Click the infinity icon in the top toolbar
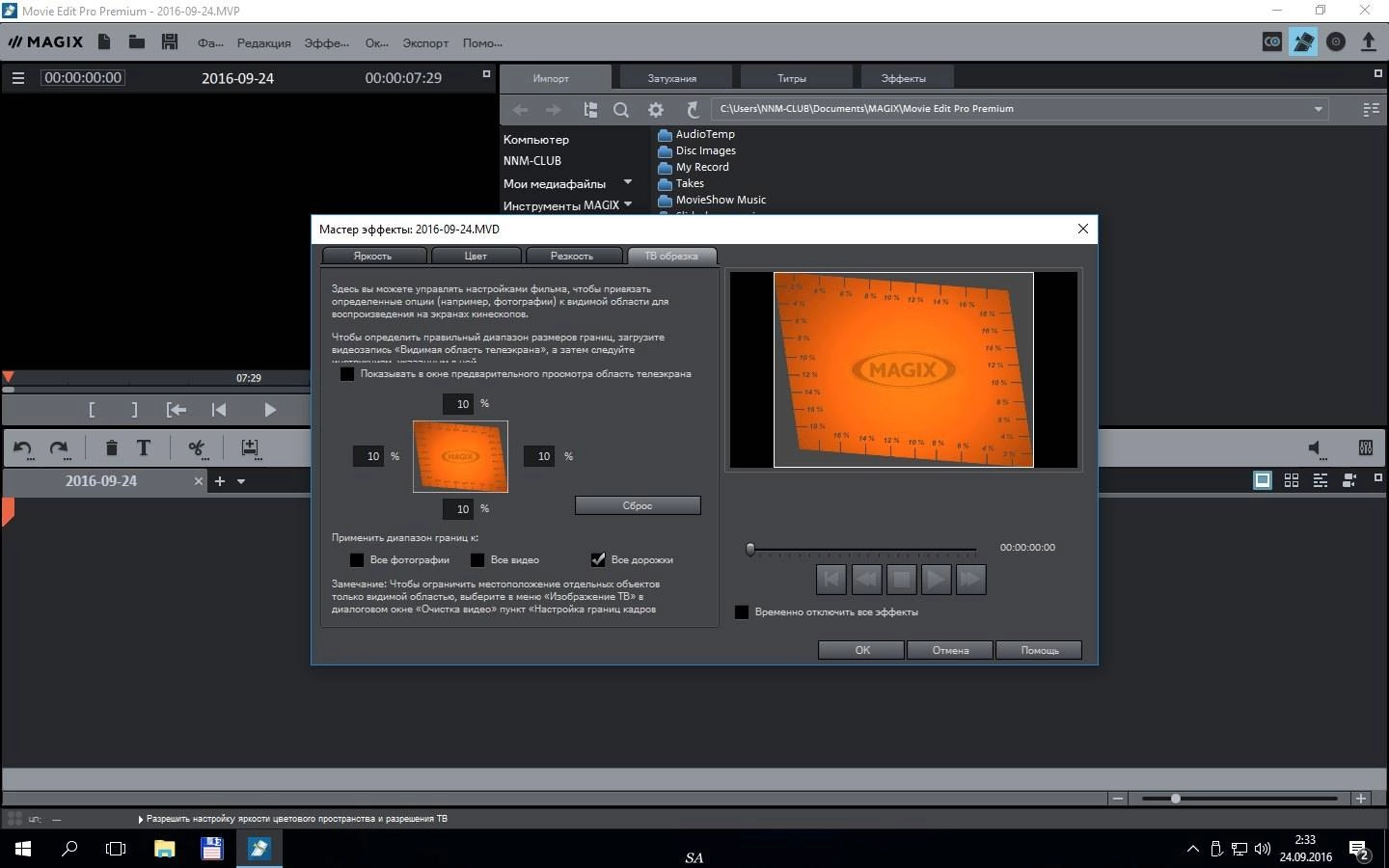This screenshot has height=868, width=1389. click(x=1272, y=41)
